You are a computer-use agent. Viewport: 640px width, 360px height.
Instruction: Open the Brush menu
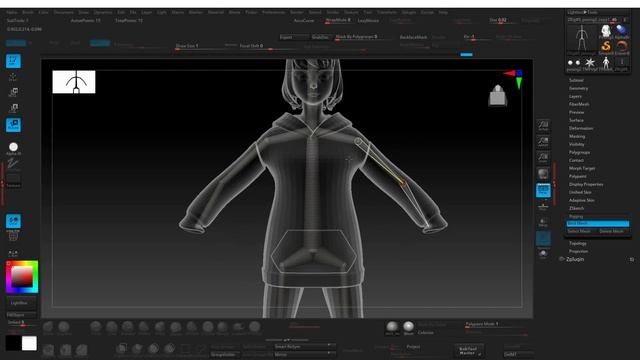click(28, 13)
